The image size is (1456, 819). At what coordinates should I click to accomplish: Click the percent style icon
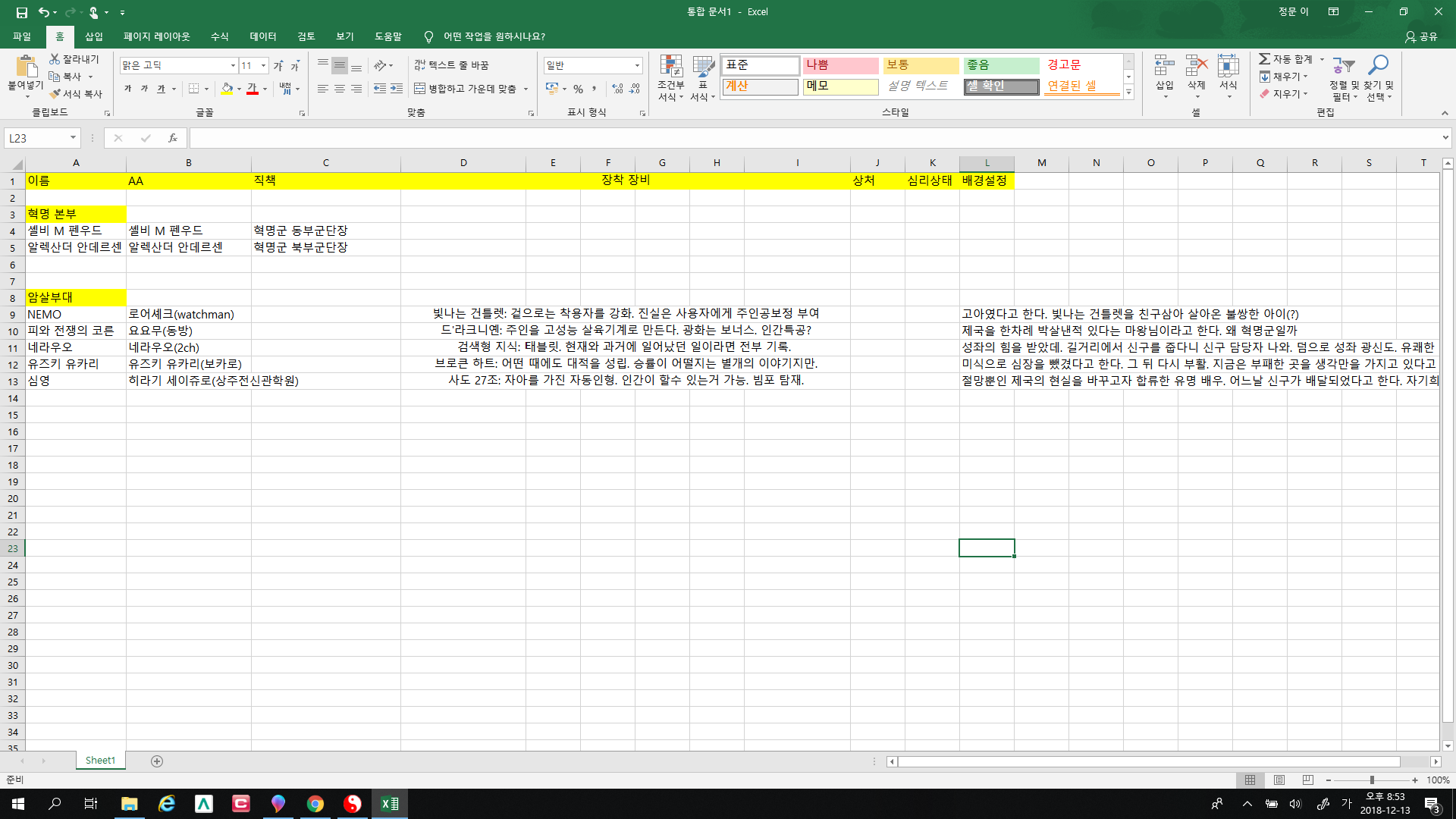tap(578, 89)
